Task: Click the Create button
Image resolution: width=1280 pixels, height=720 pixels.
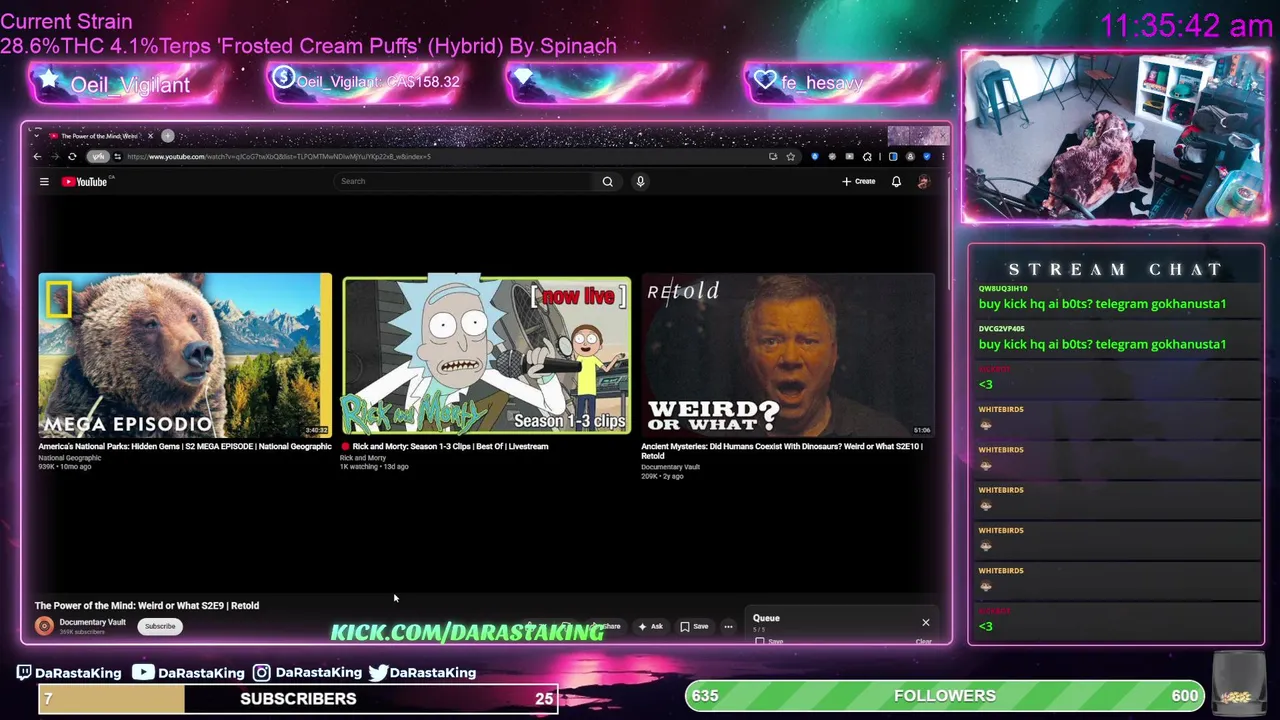Action: [859, 181]
